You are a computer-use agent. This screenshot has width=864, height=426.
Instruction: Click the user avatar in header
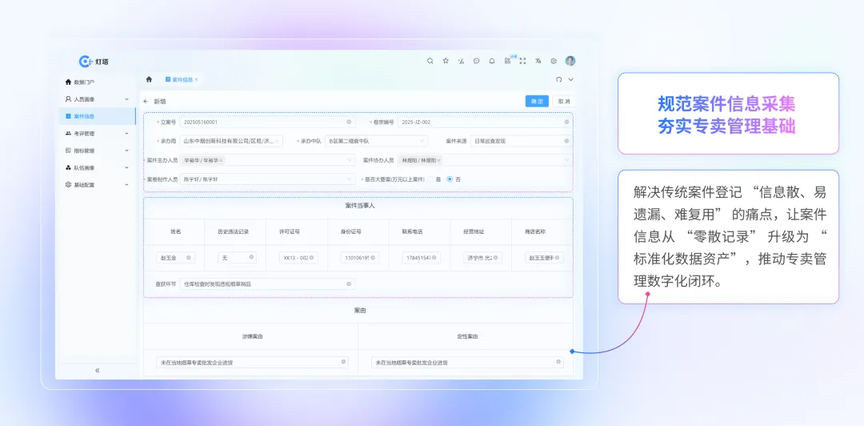[x=570, y=61]
